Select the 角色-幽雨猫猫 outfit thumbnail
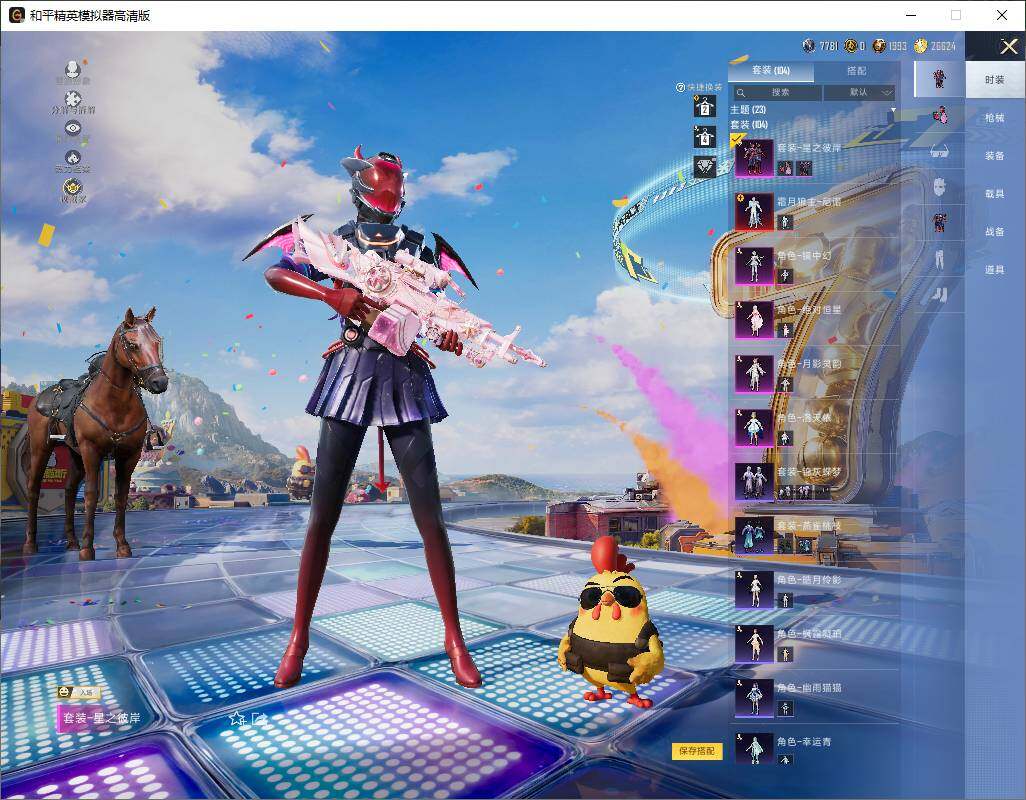Viewport: 1026px width, 800px height. coord(754,698)
